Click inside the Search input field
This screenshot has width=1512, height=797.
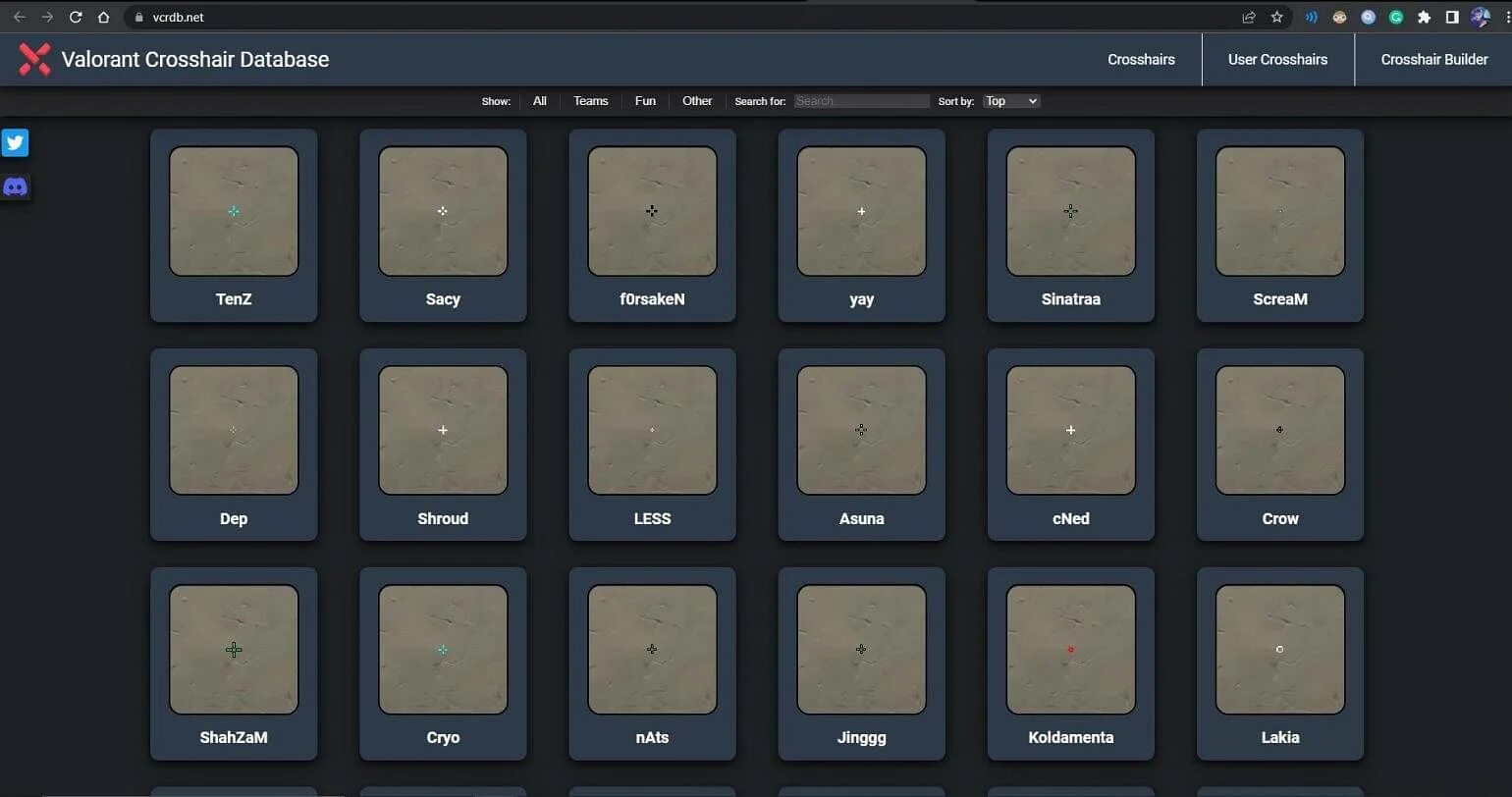pos(861,100)
